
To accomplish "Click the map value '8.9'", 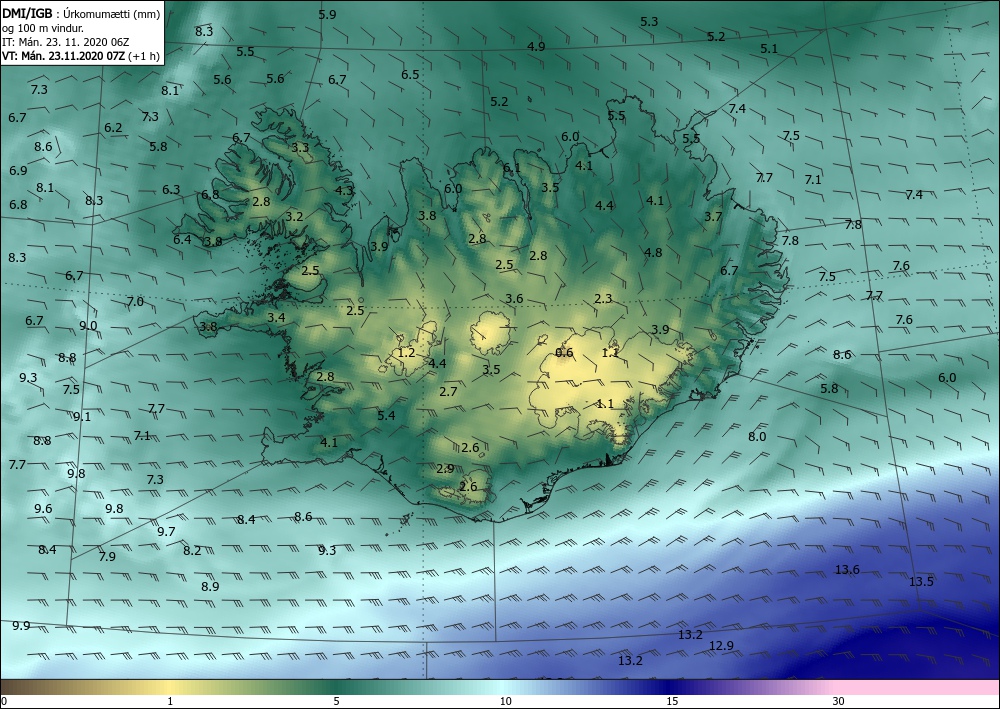I will 210,586.
